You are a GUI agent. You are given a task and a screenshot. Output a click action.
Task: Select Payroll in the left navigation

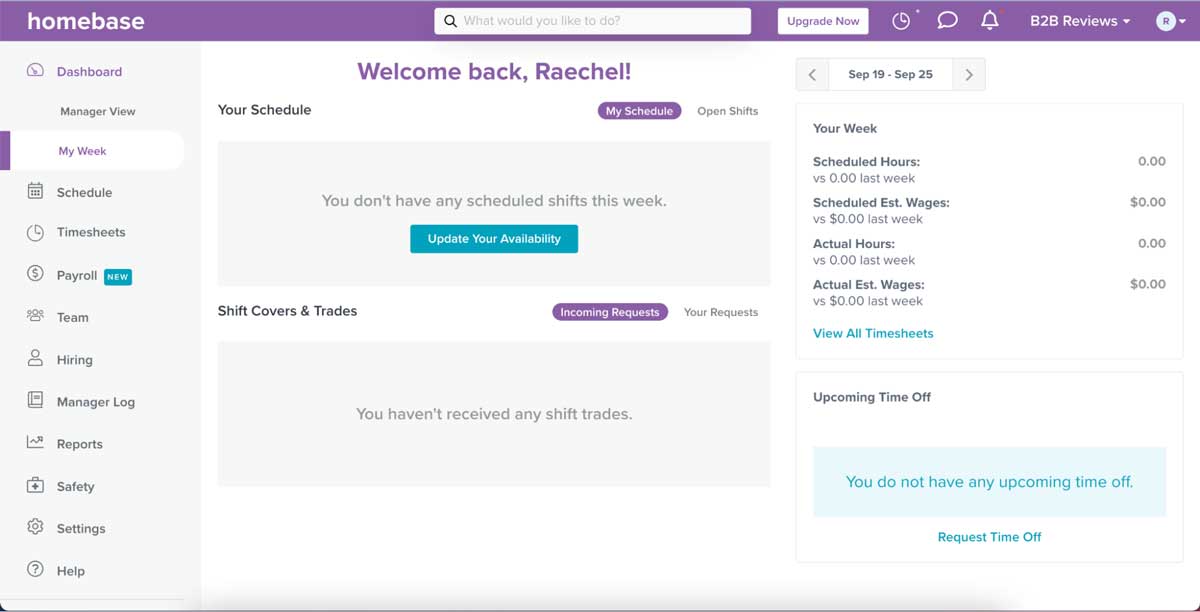coord(79,275)
